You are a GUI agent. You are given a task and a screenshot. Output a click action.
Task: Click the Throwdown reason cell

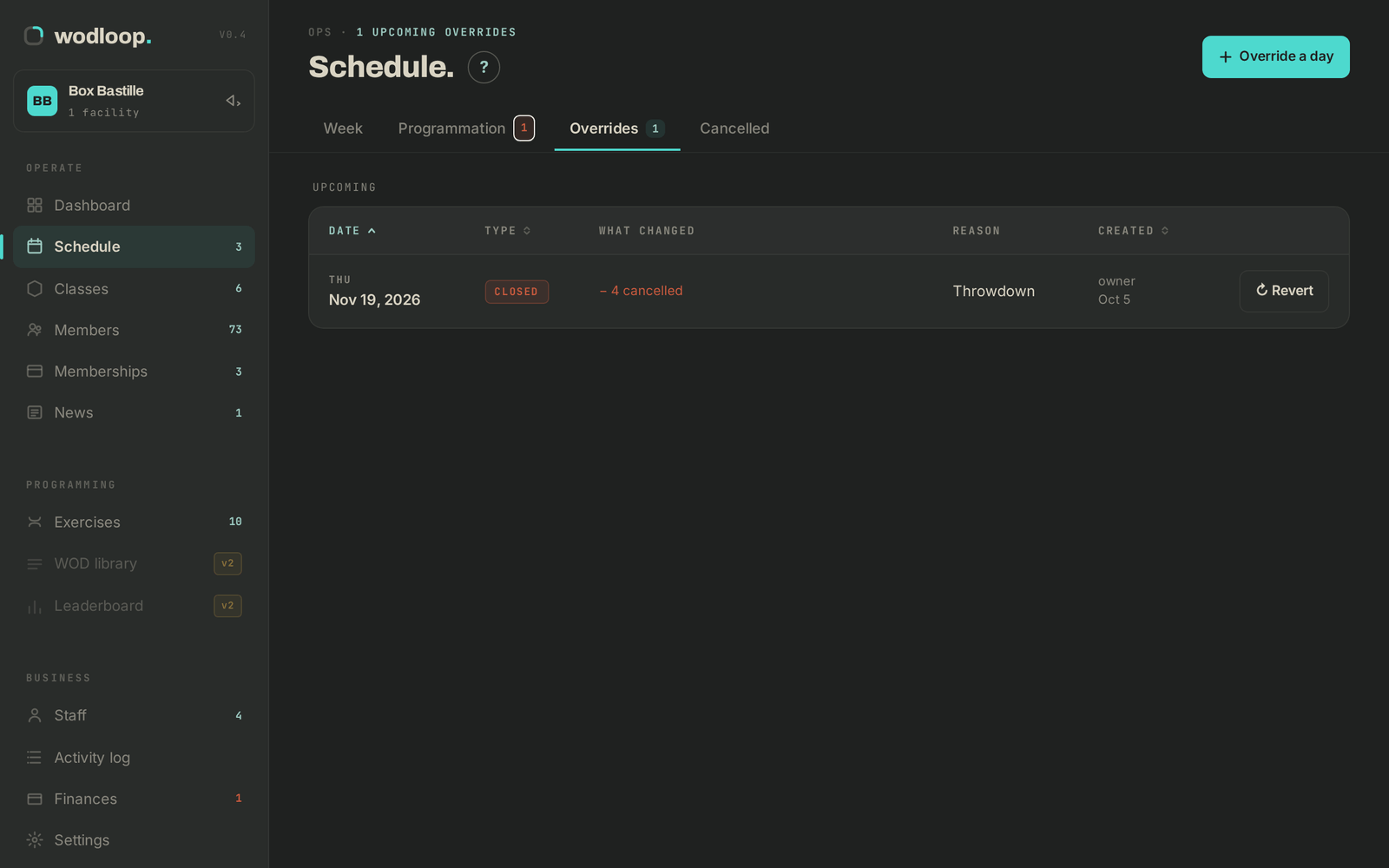click(994, 292)
